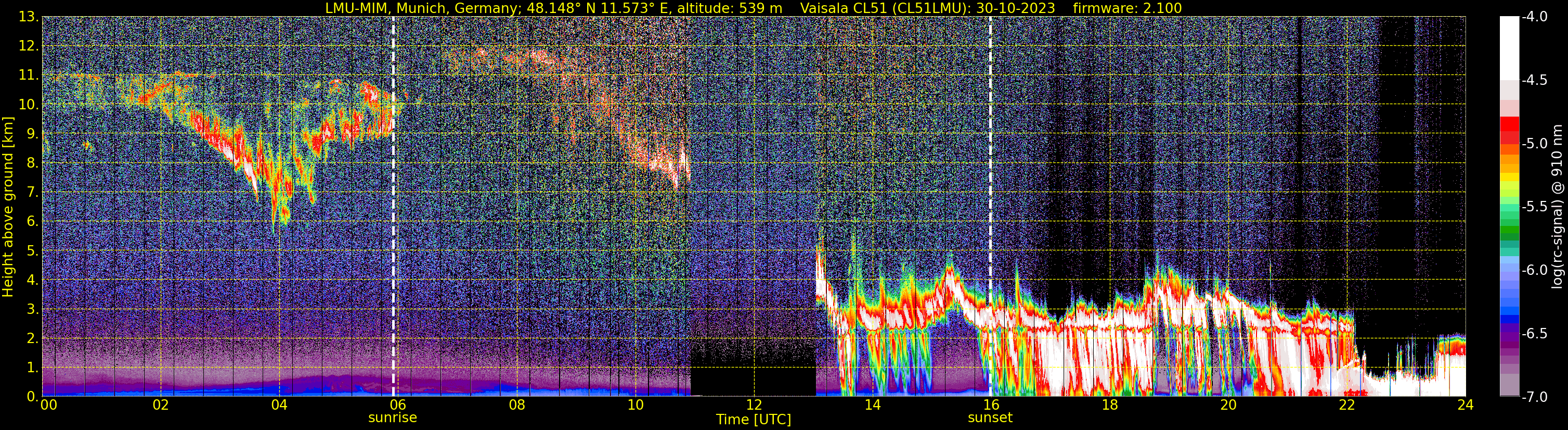This screenshot has height=430, width=1568.
Task: Click the '2.' height tick label
Action: 32,339
